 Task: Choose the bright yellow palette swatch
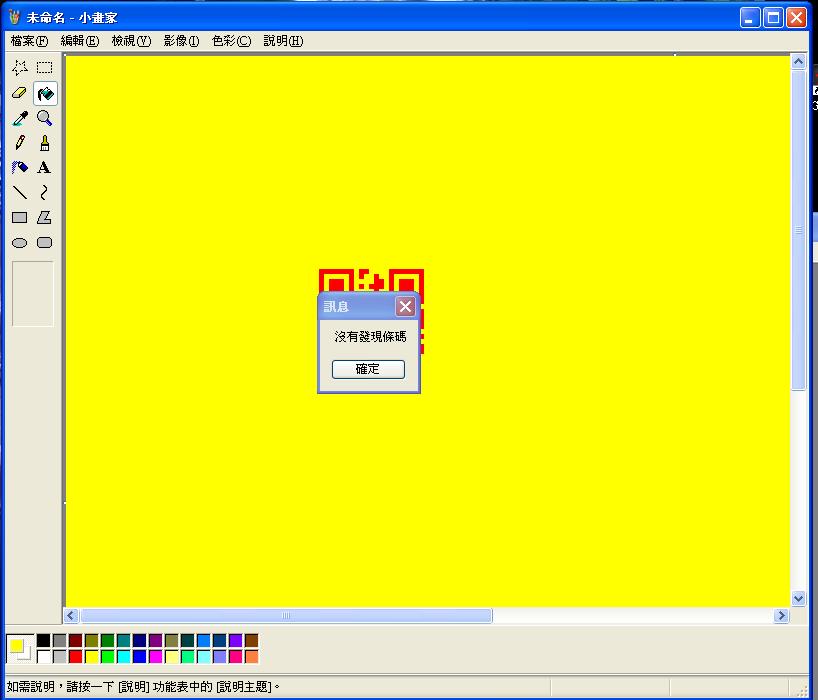(92, 657)
